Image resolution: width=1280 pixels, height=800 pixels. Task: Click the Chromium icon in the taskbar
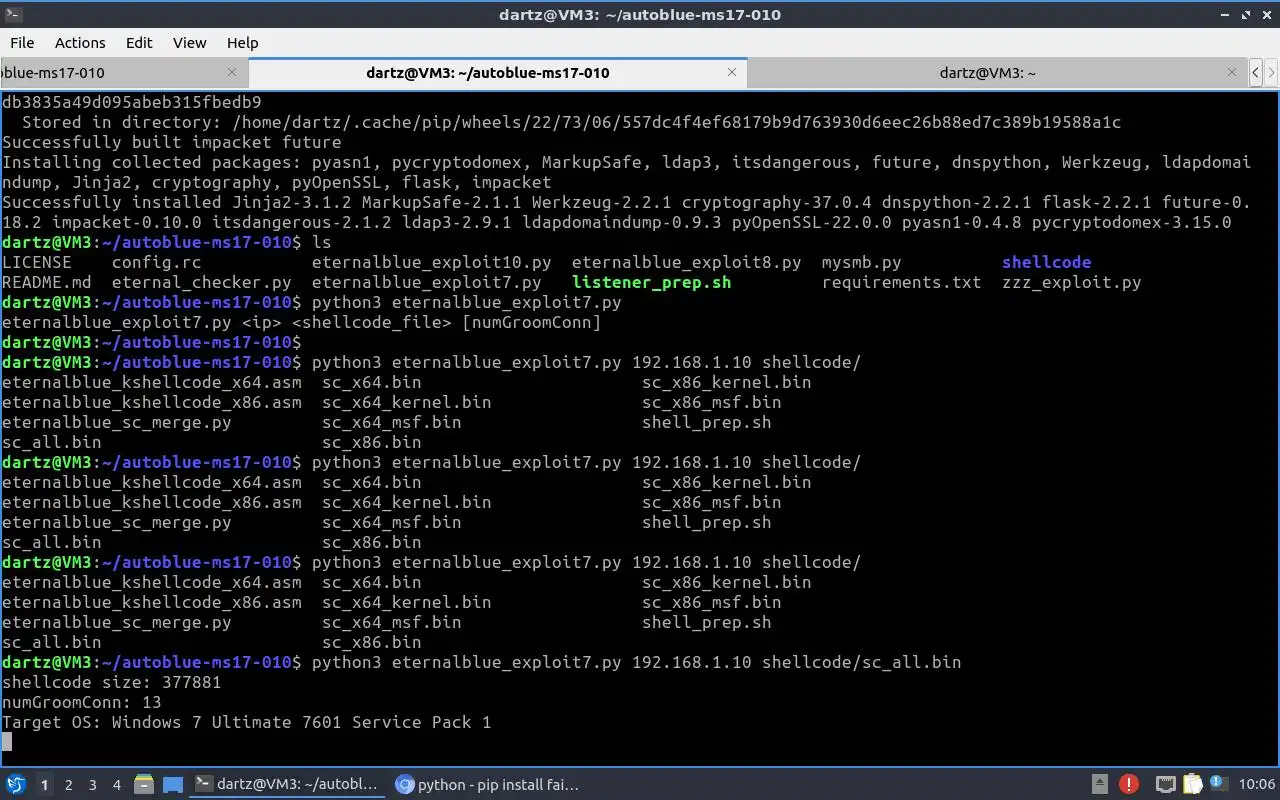click(404, 785)
